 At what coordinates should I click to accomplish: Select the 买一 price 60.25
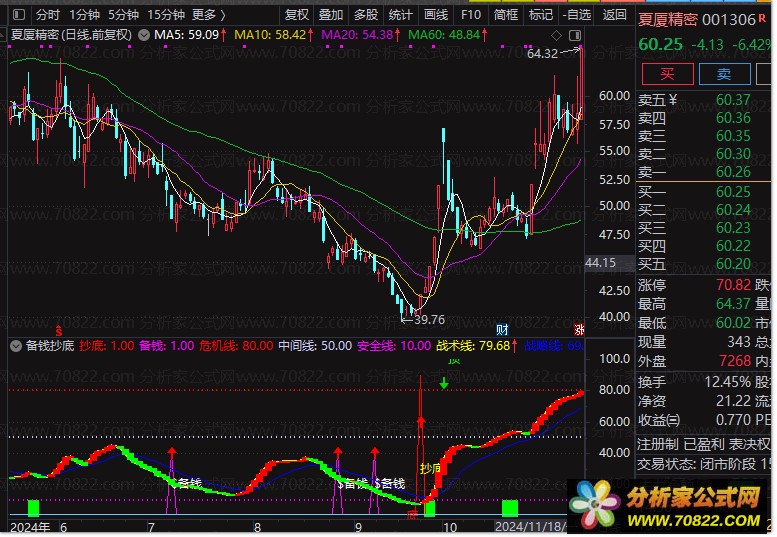(733, 192)
